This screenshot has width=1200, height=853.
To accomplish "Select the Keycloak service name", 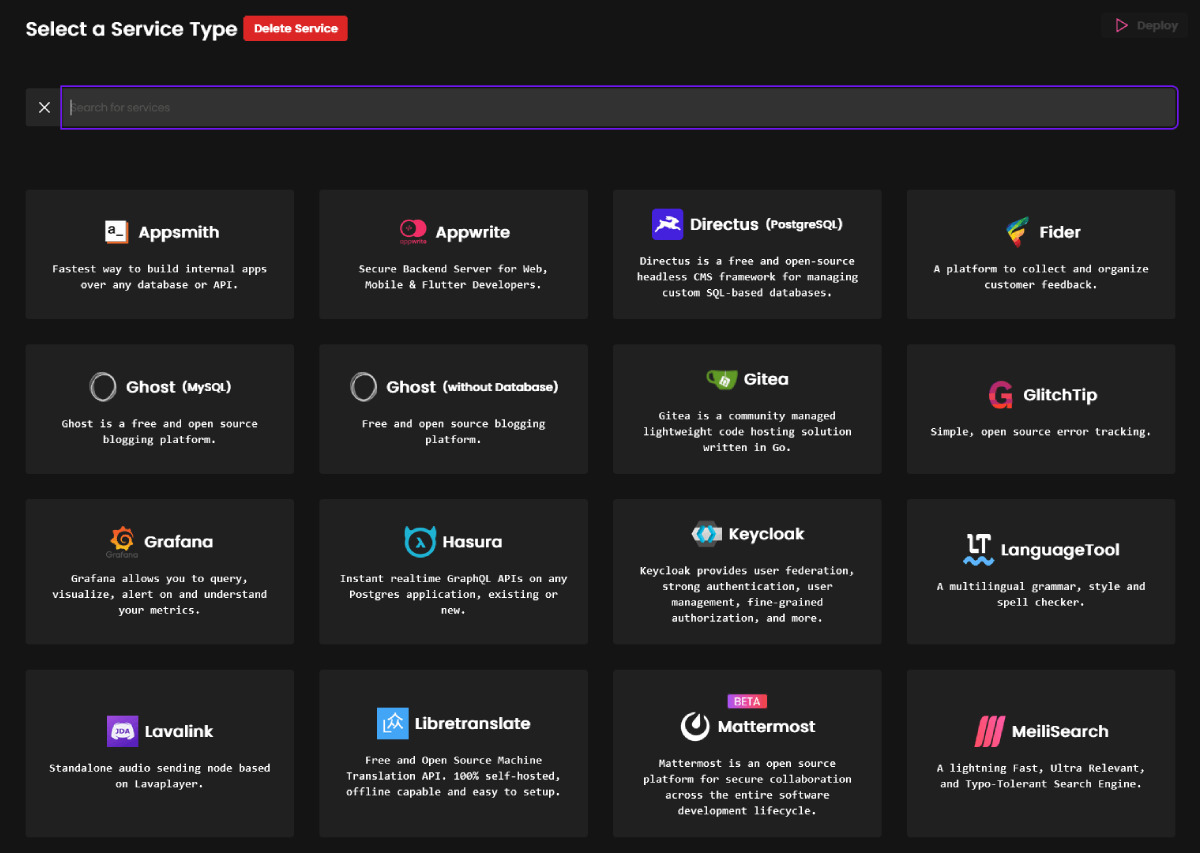I will (x=767, y=534).
